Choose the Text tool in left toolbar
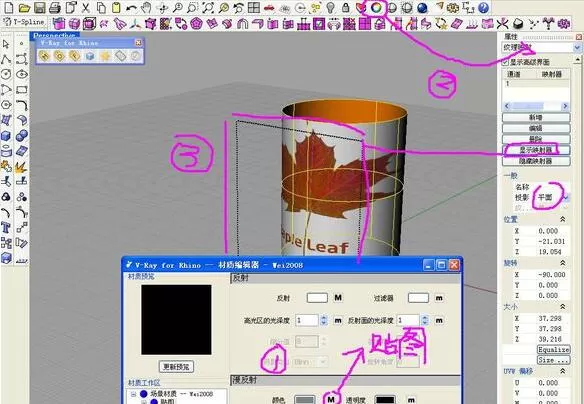Screen dimensions: 584x404 click(6, 227)
